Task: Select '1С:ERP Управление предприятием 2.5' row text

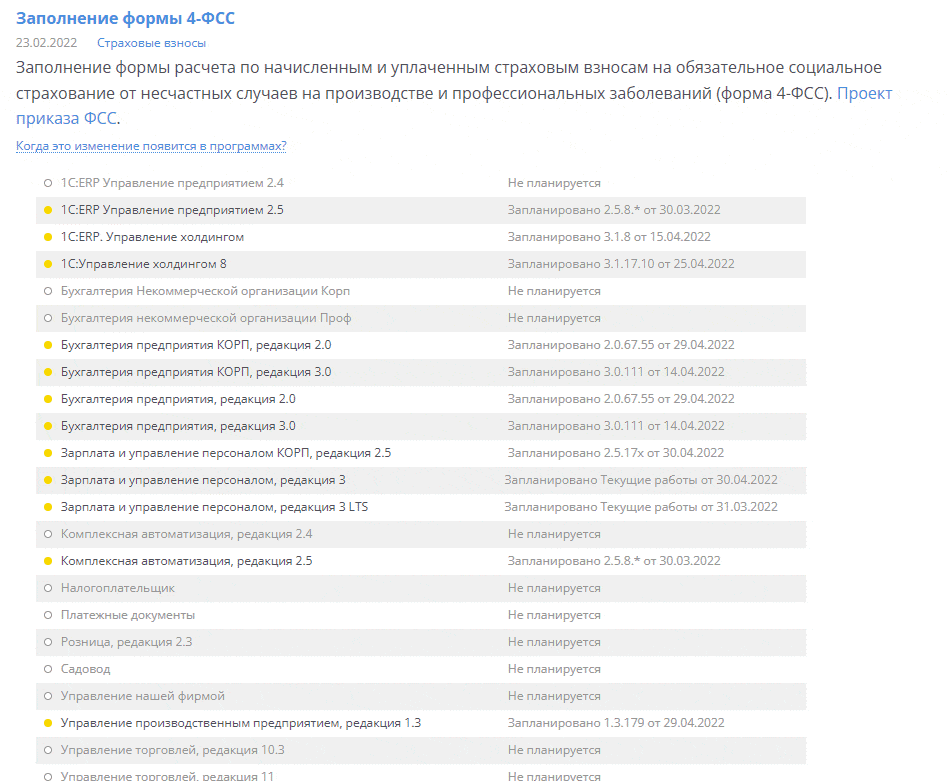Action: coord(172,210)
